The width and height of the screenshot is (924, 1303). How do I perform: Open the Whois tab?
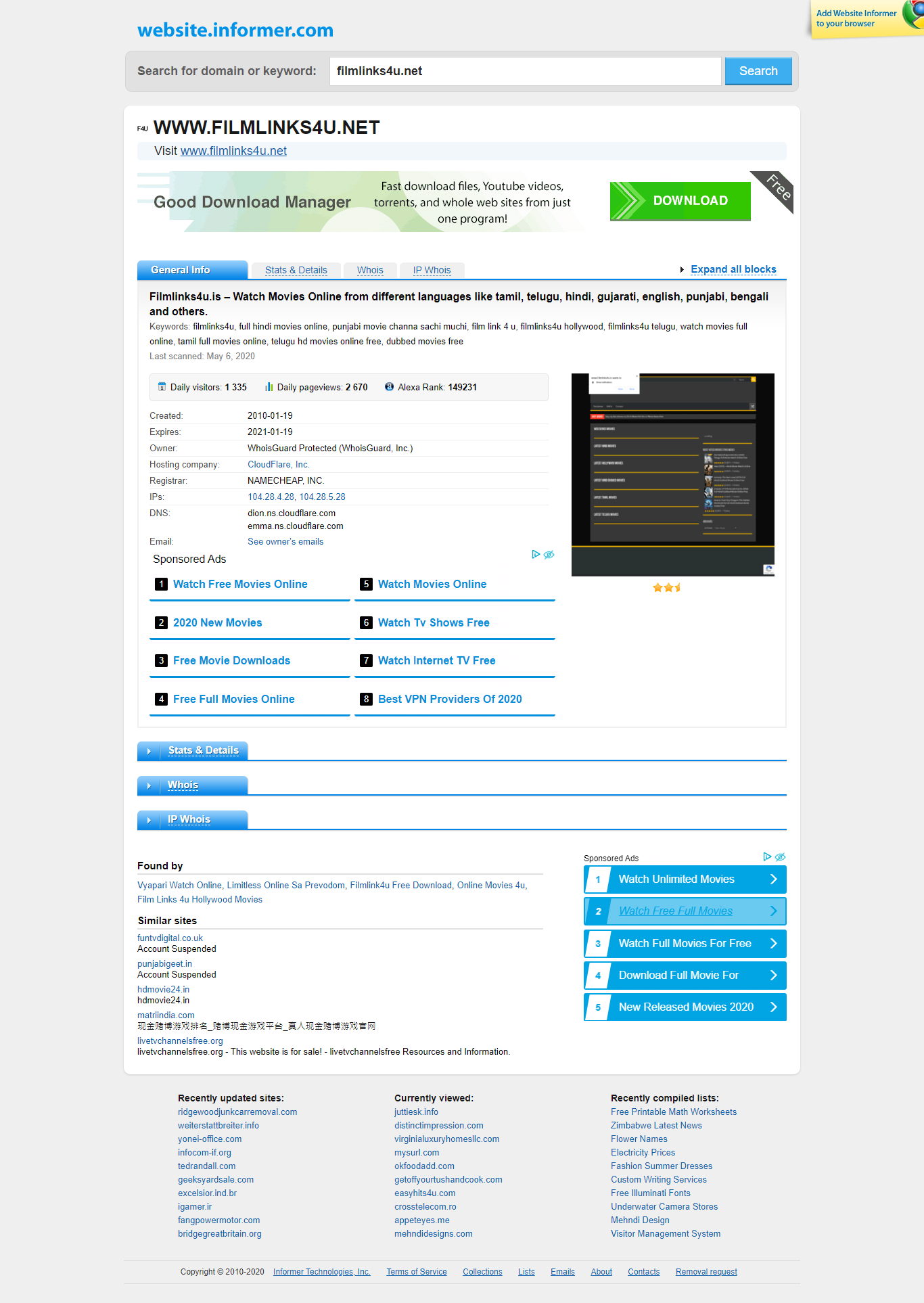pos(370,270)
